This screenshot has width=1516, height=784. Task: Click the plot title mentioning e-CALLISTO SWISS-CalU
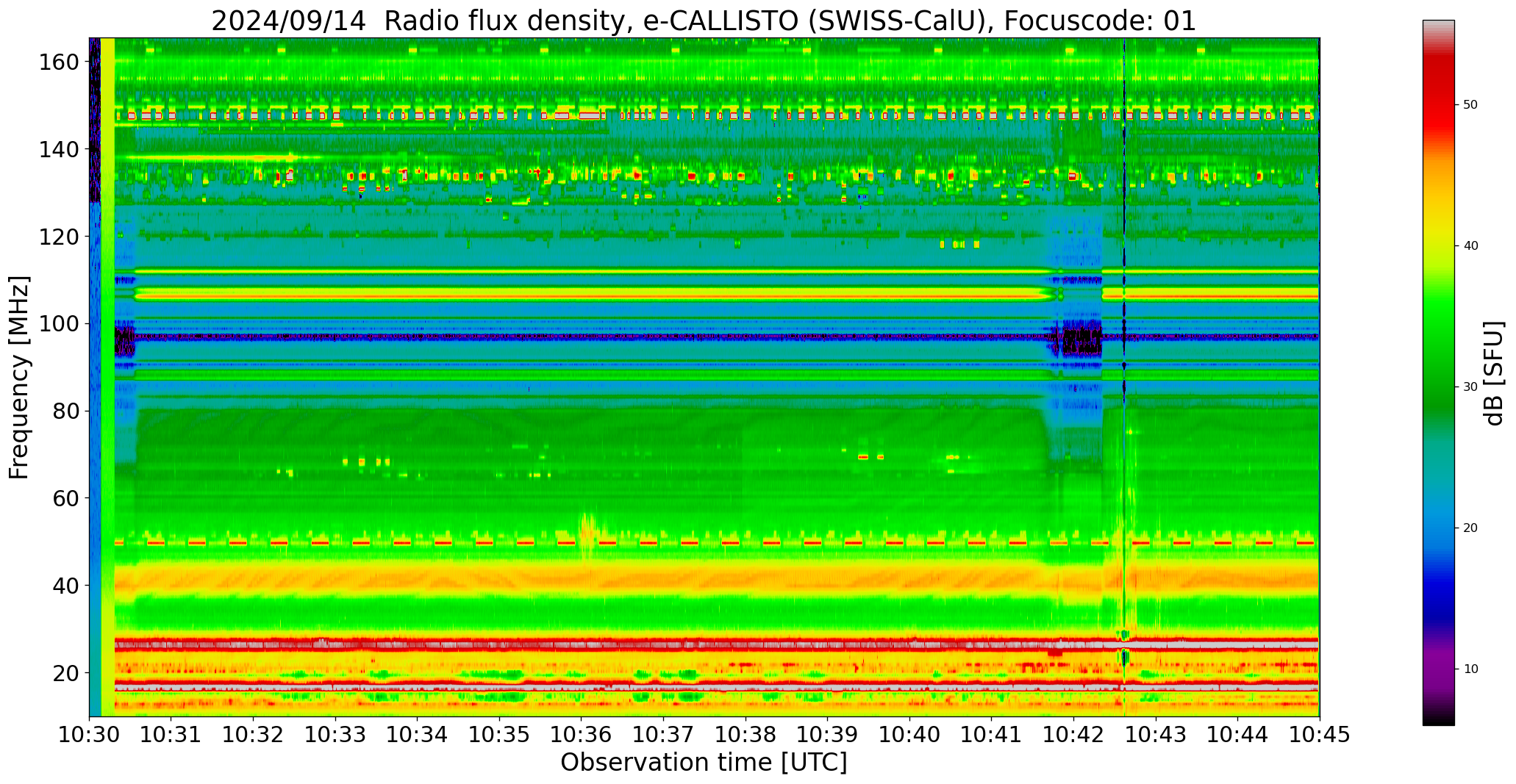[x=704, y=20]
